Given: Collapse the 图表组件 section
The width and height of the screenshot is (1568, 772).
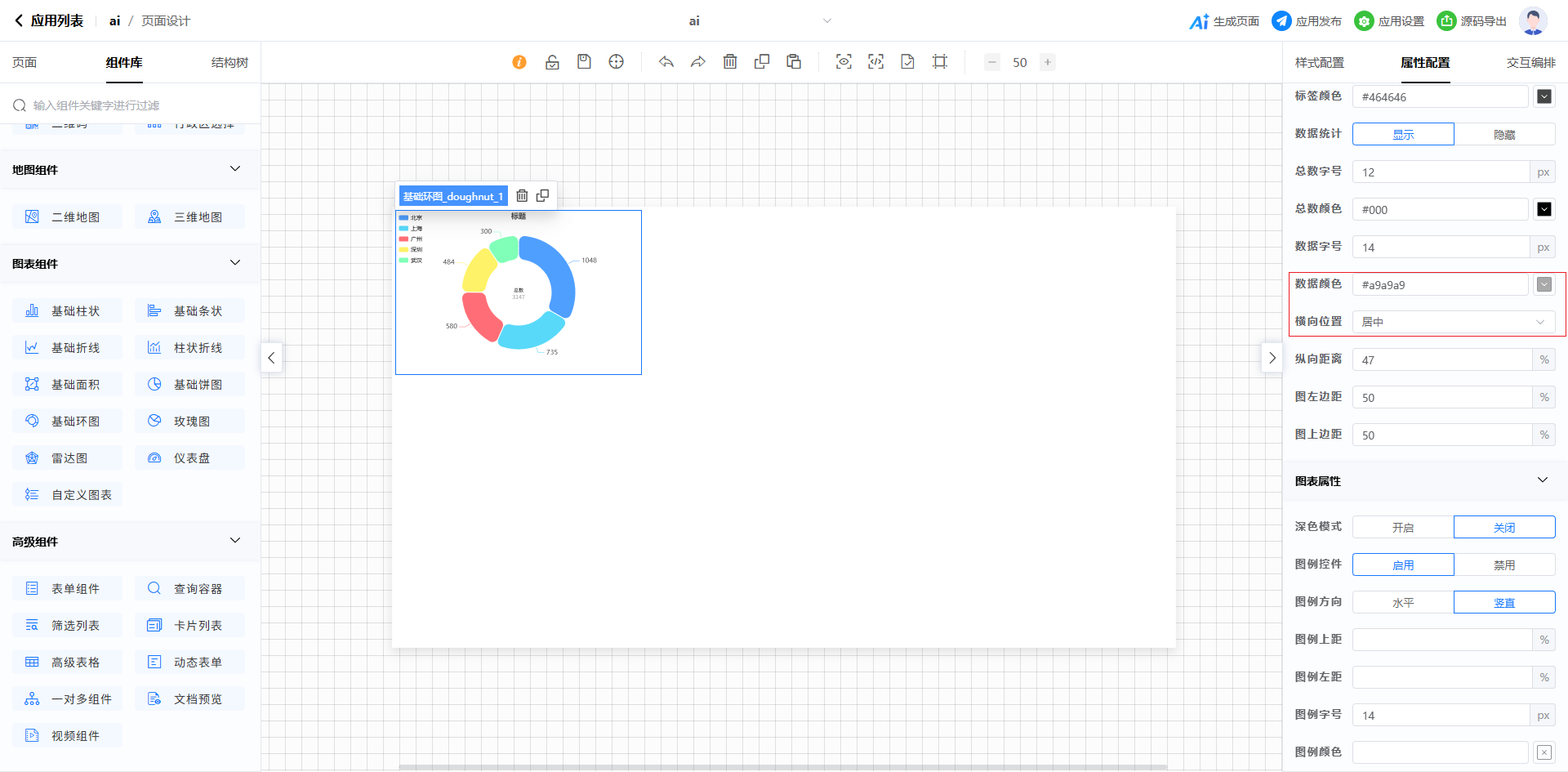Looking at the screenshot, I should point(235,263).
